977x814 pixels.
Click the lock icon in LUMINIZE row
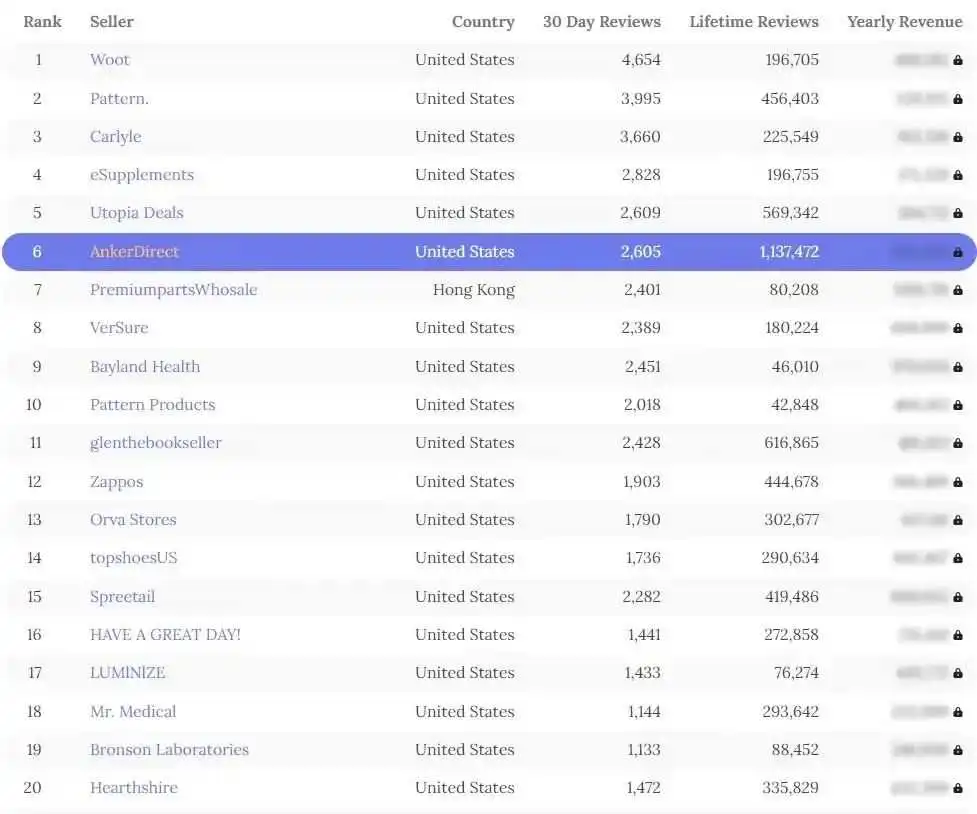click(x=958, y=673)
